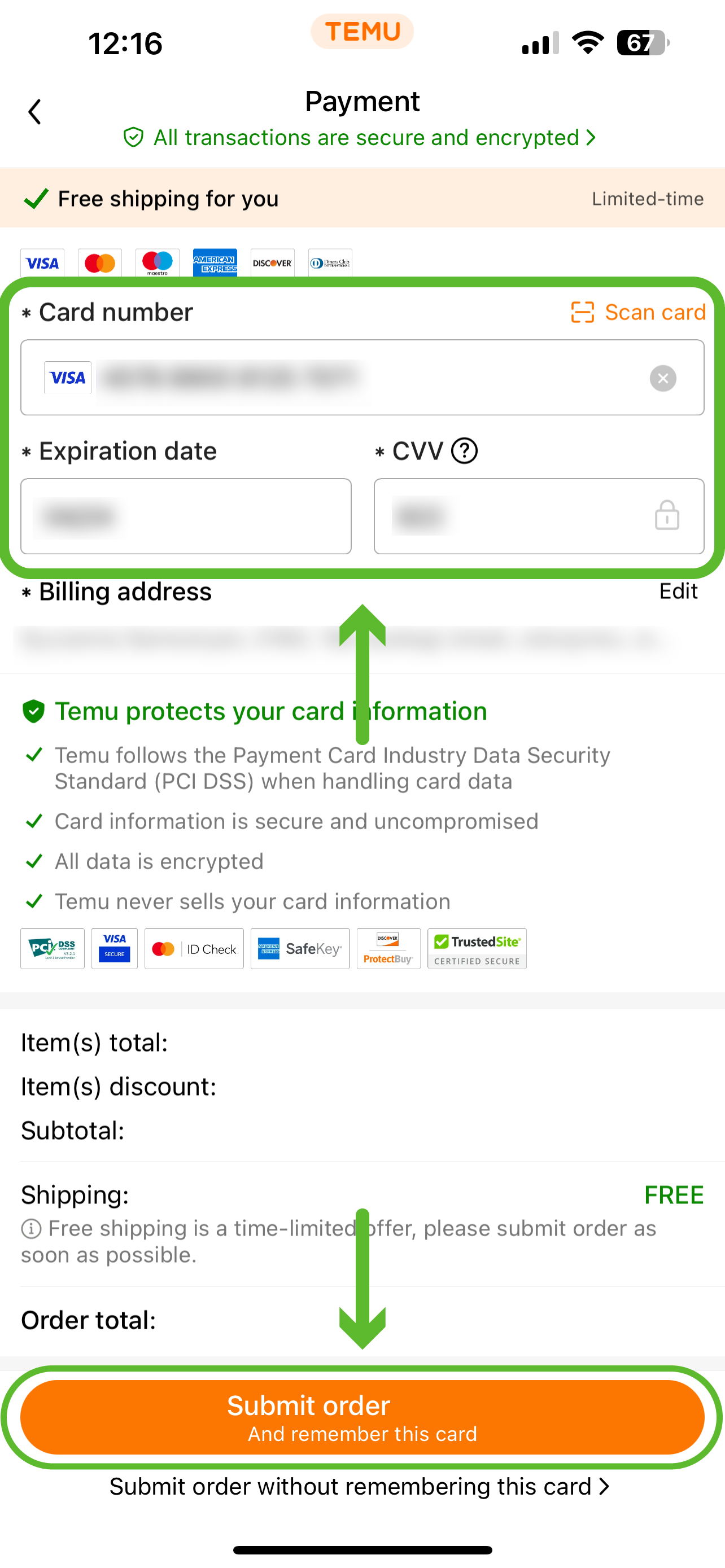Tap the Scan card icon
The width and height of the screenshot is (725, 1568).
(x=582, y=312)
